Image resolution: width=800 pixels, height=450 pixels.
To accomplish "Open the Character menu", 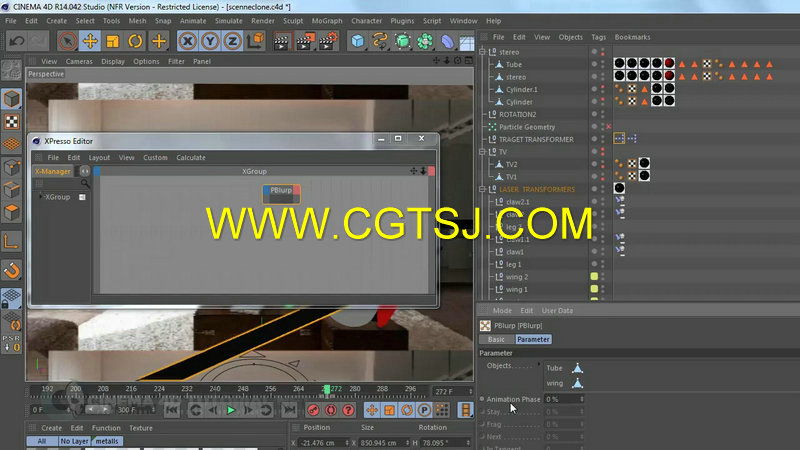I will pos(366,21).
